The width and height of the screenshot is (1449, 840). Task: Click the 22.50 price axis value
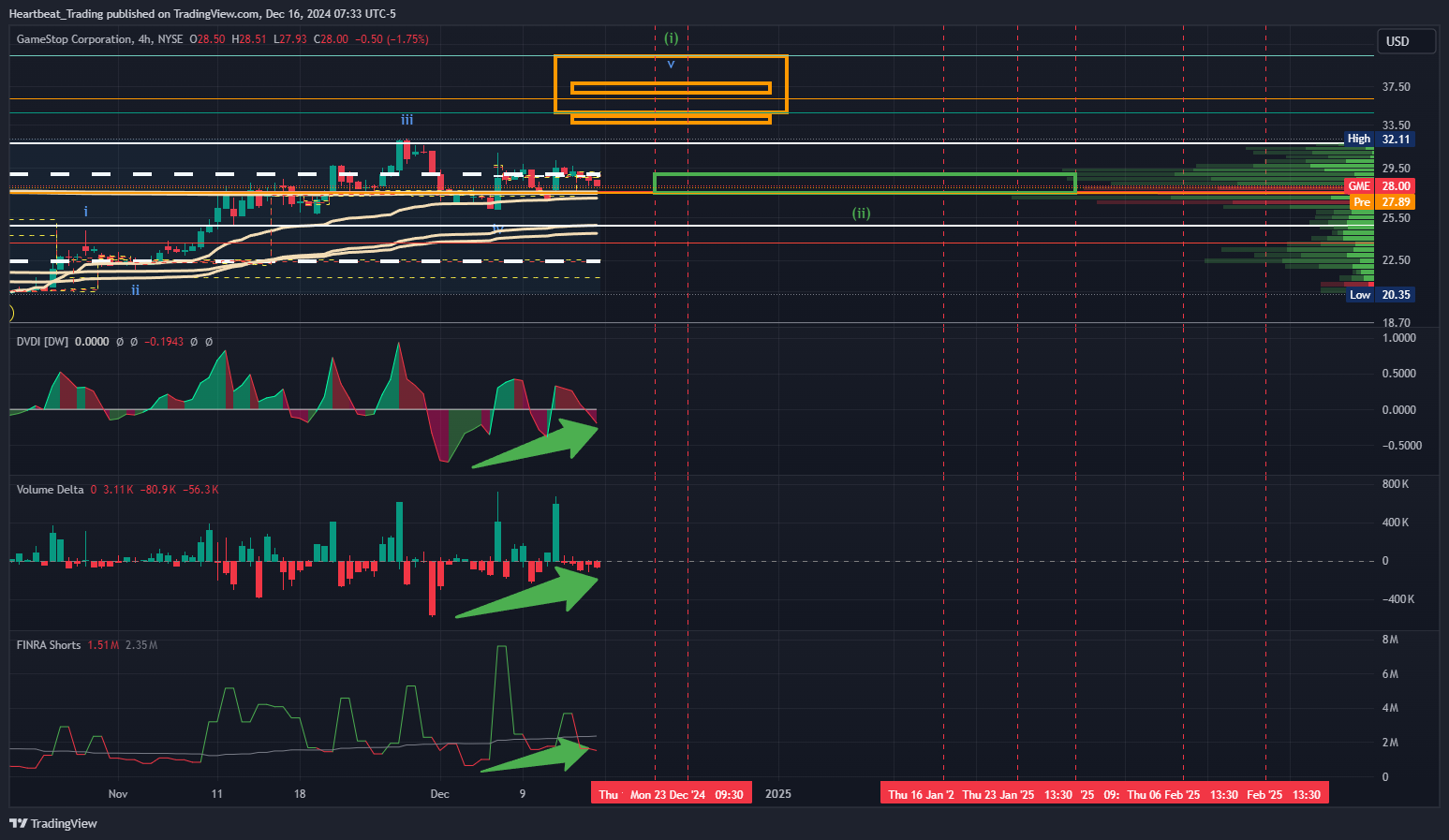coord(1397,260)
